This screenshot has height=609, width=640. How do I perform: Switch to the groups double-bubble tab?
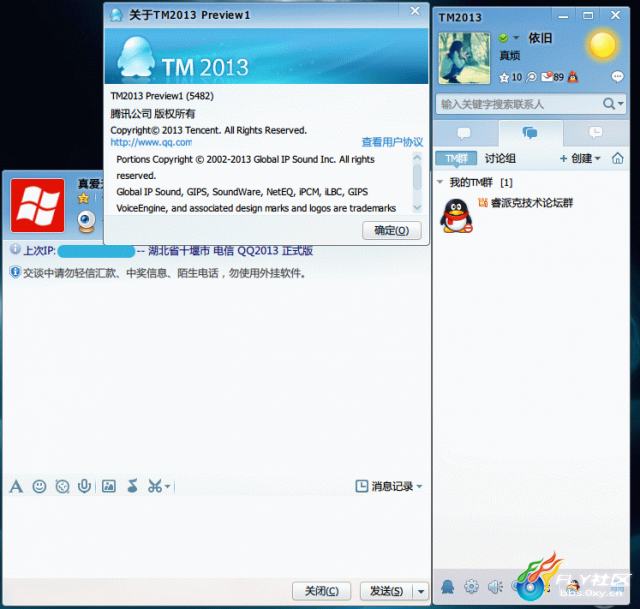(x=530, y=133)
